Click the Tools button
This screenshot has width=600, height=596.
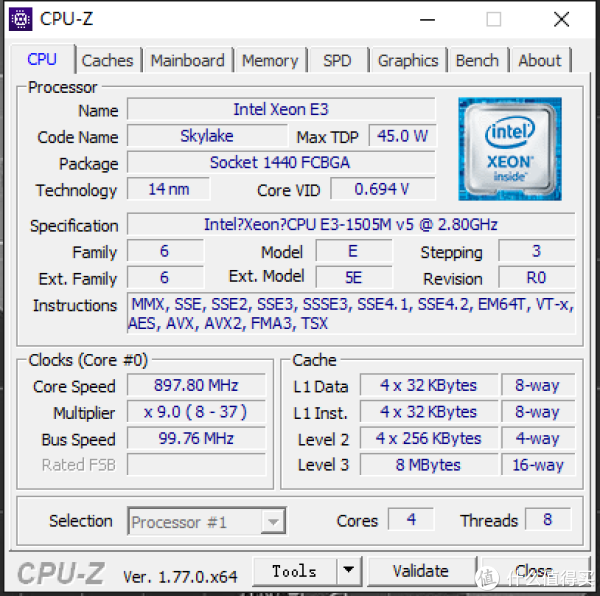pyautogui.click(x=295, y=571)
